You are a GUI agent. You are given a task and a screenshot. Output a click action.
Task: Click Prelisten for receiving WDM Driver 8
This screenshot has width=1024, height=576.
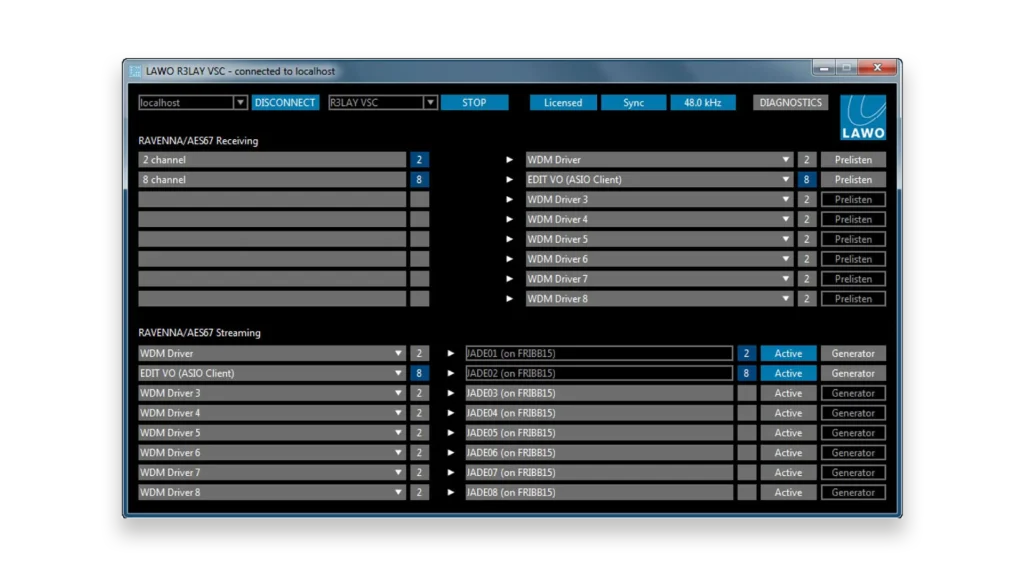853,299
